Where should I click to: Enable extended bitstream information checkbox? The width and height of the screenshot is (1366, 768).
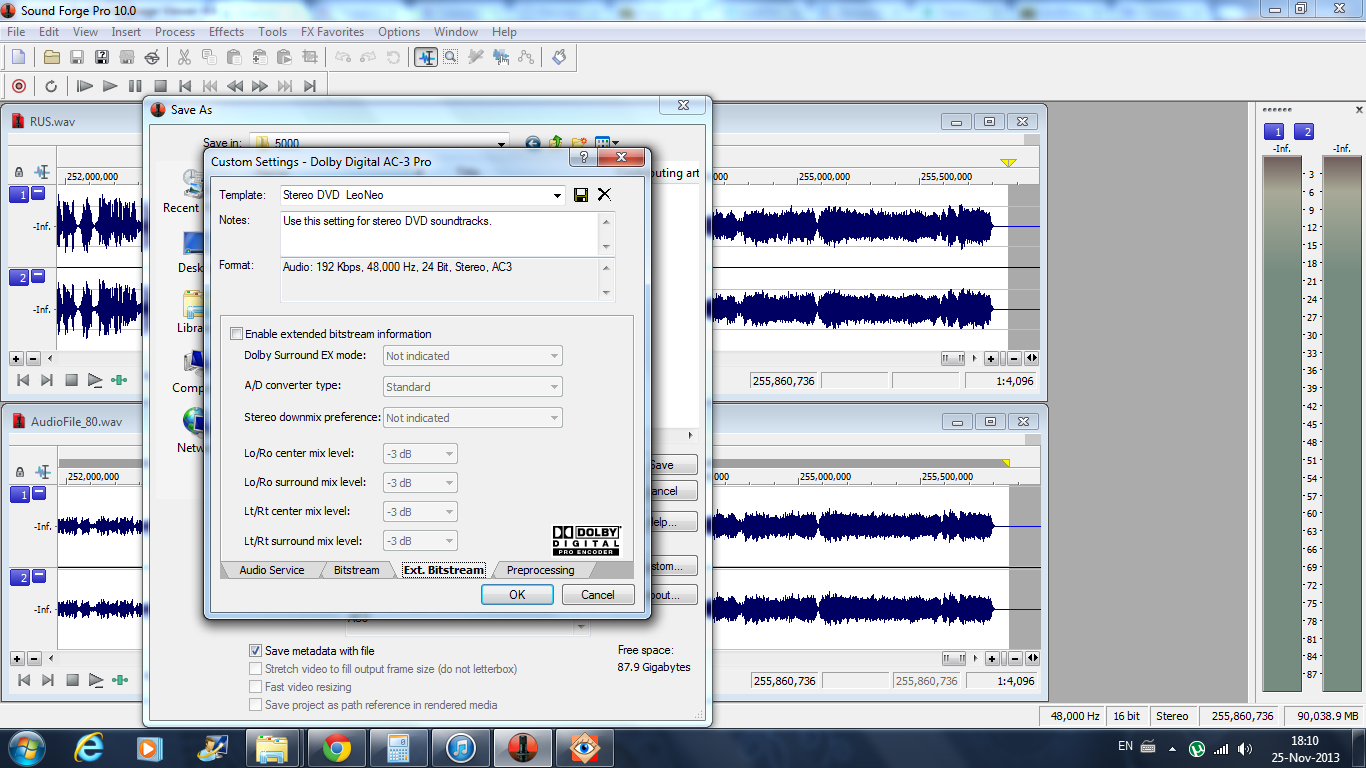[237, 334]
